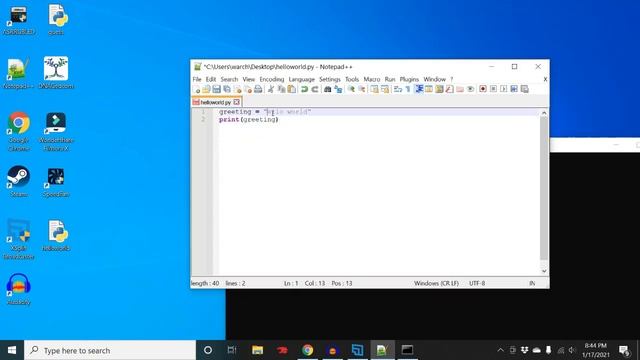Paste using the clipboard toolbar icon
Screen dimensions: 640x360
point(291,89)
